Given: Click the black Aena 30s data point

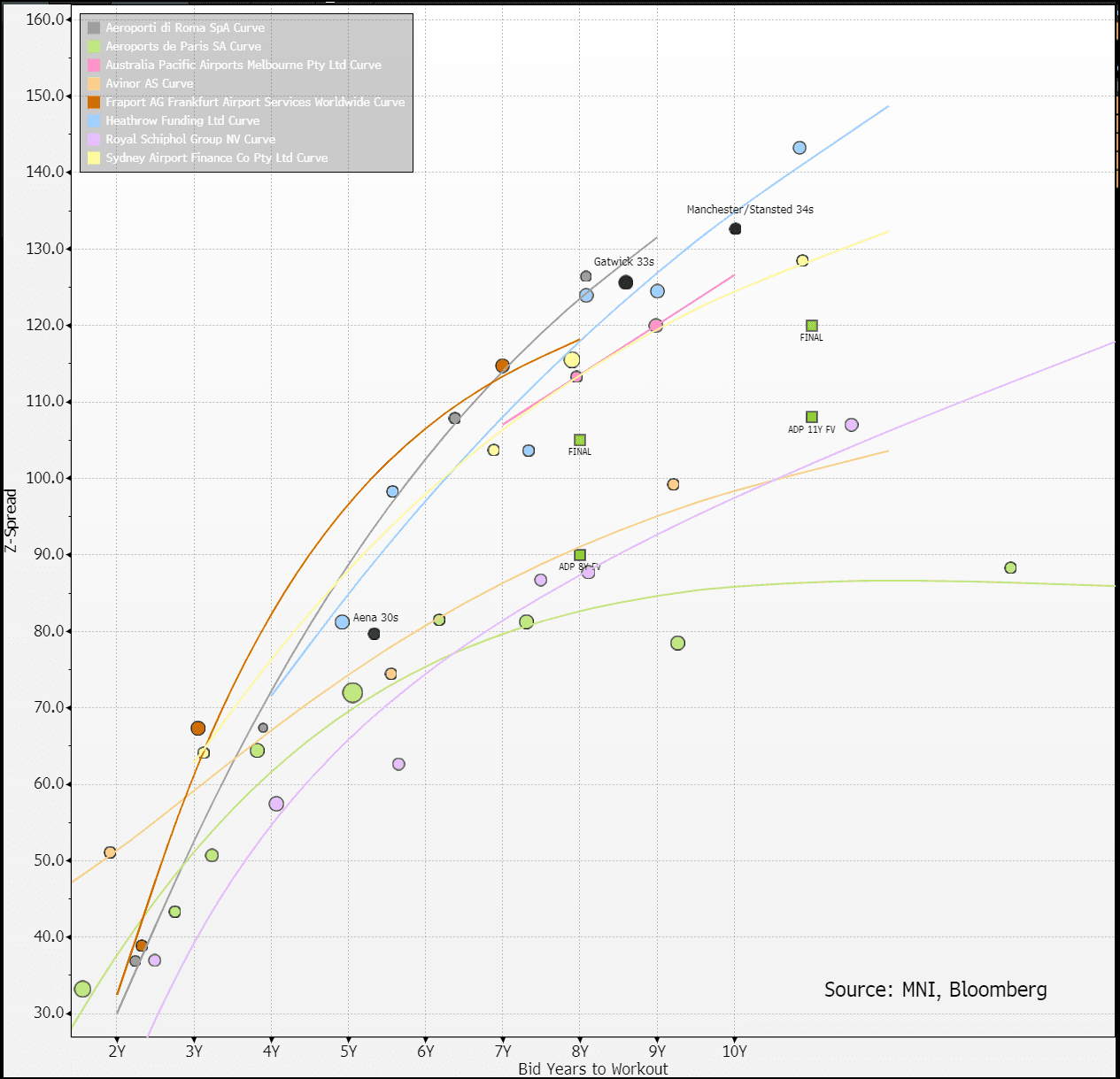Looking at the screenshot, I should 374,634.
